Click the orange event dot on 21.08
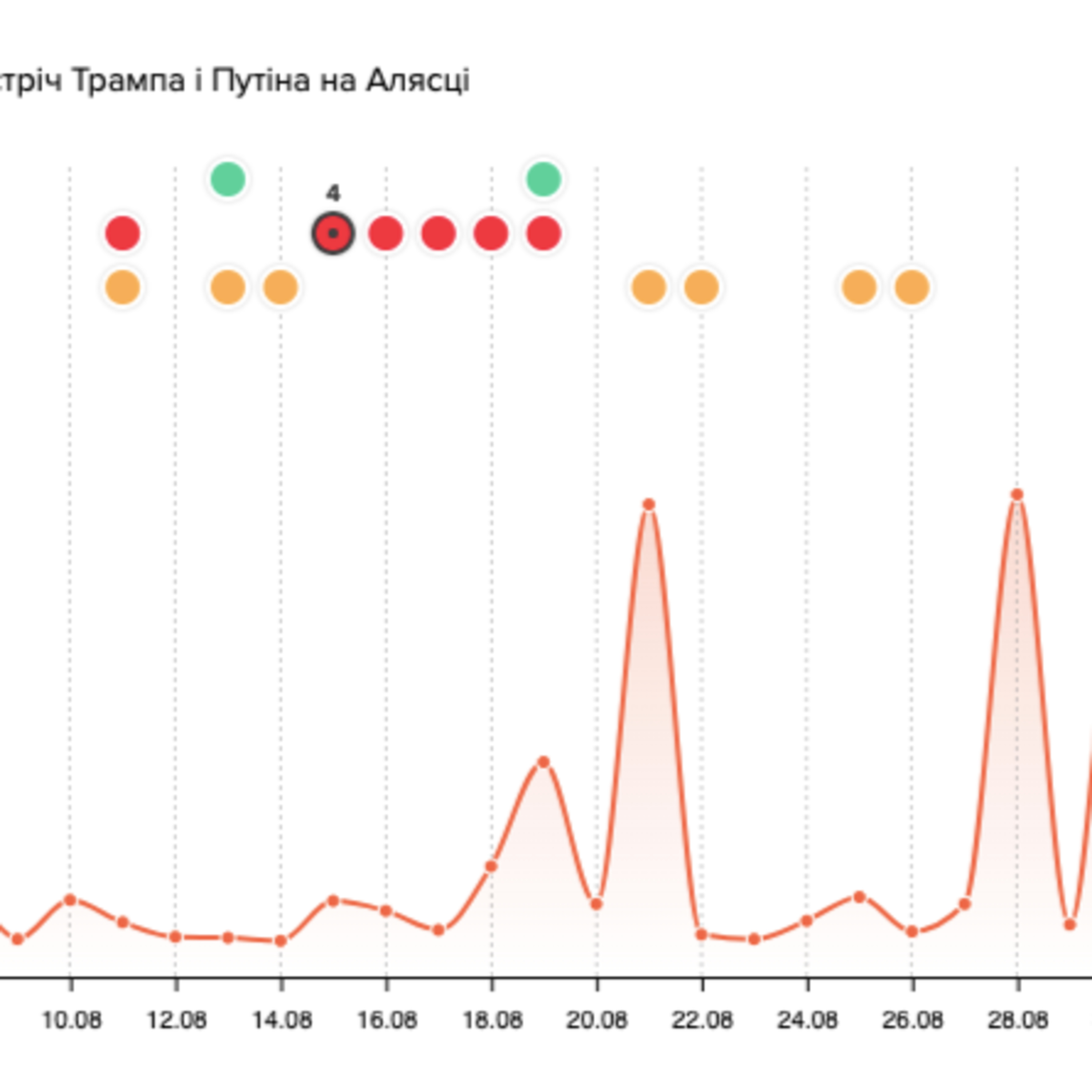This screenshot has height=1092, width=1092. coord(649,287)
